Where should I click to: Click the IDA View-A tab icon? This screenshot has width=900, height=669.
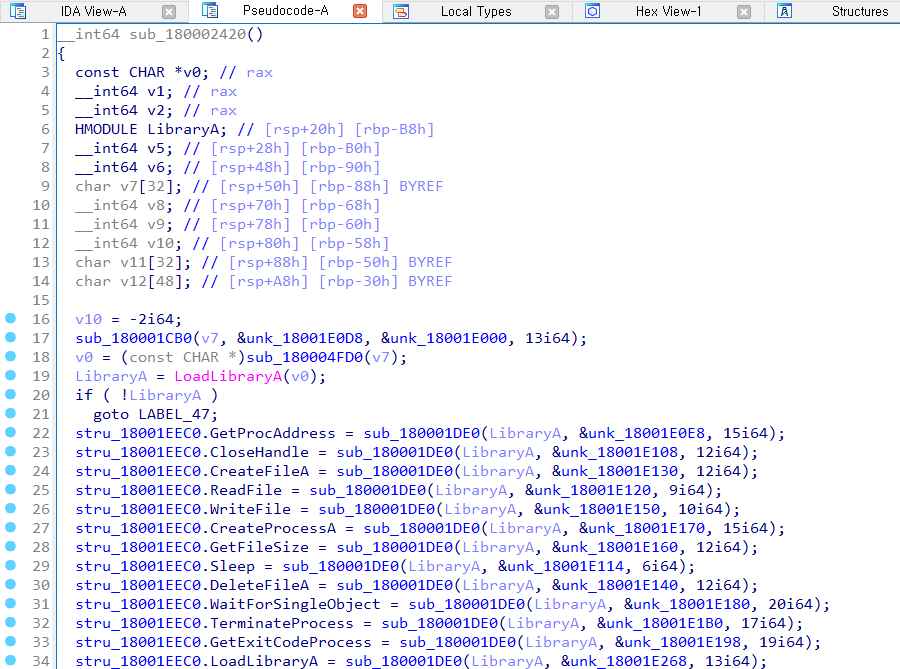18,11
